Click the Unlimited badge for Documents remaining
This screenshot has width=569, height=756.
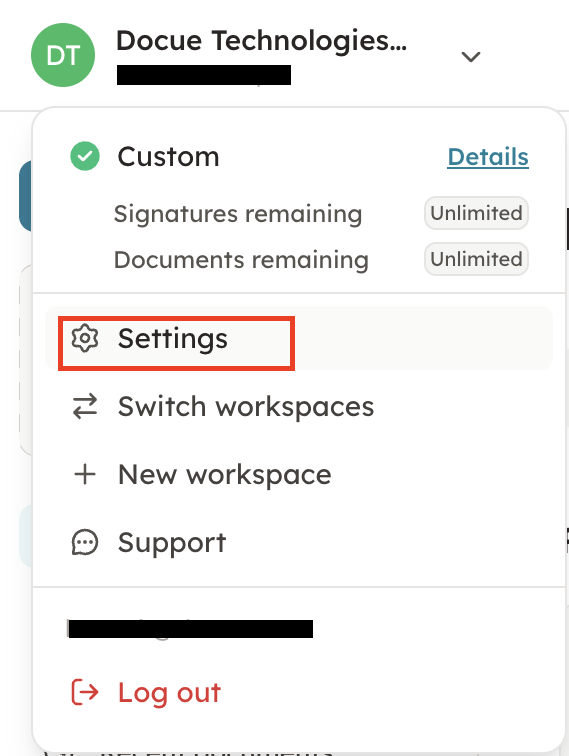pyautogui.click(x=476, y=259)
